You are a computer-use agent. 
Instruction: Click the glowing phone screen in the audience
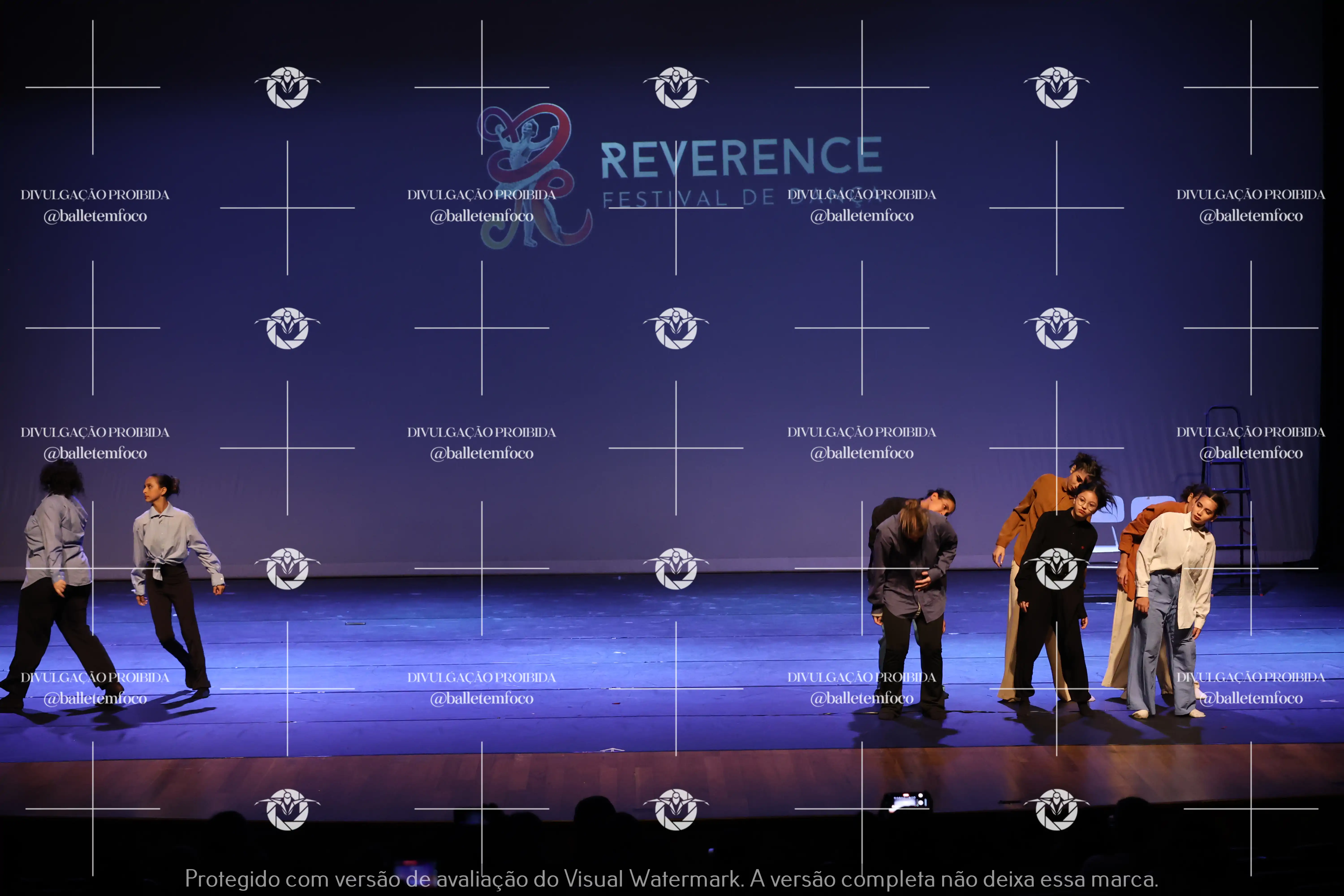click(906, 801)
